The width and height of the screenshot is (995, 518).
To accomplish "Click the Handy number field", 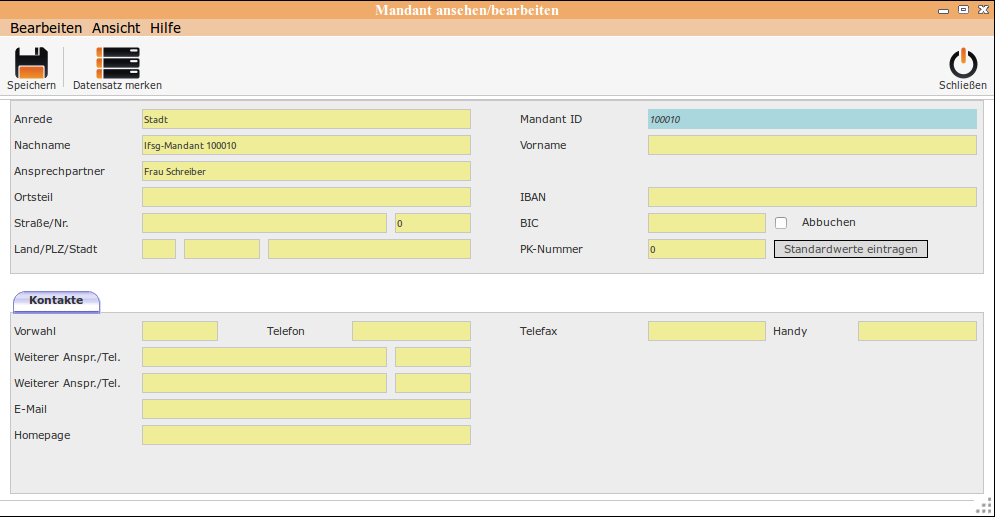I will [917, 331].
